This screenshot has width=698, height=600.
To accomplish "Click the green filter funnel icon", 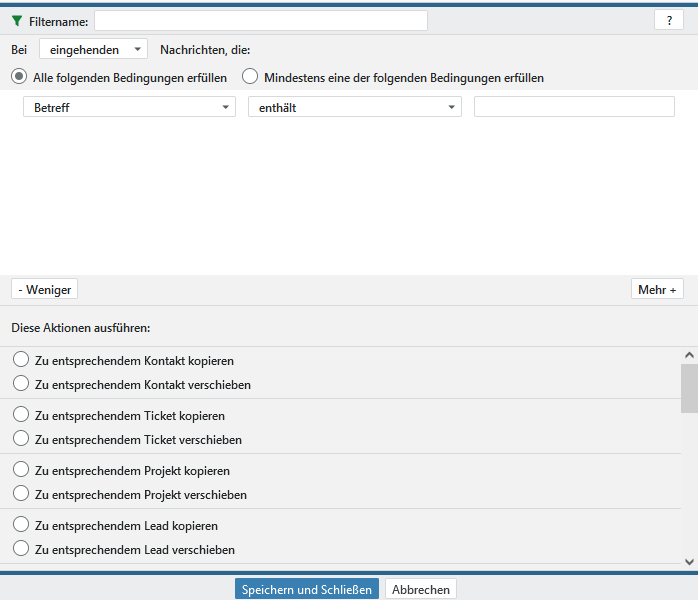I will [16, 21].
